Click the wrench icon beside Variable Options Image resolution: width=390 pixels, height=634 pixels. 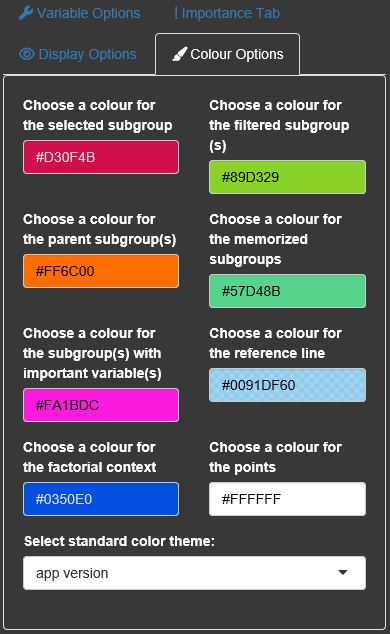pyautogui.click(x=26, y=13)
